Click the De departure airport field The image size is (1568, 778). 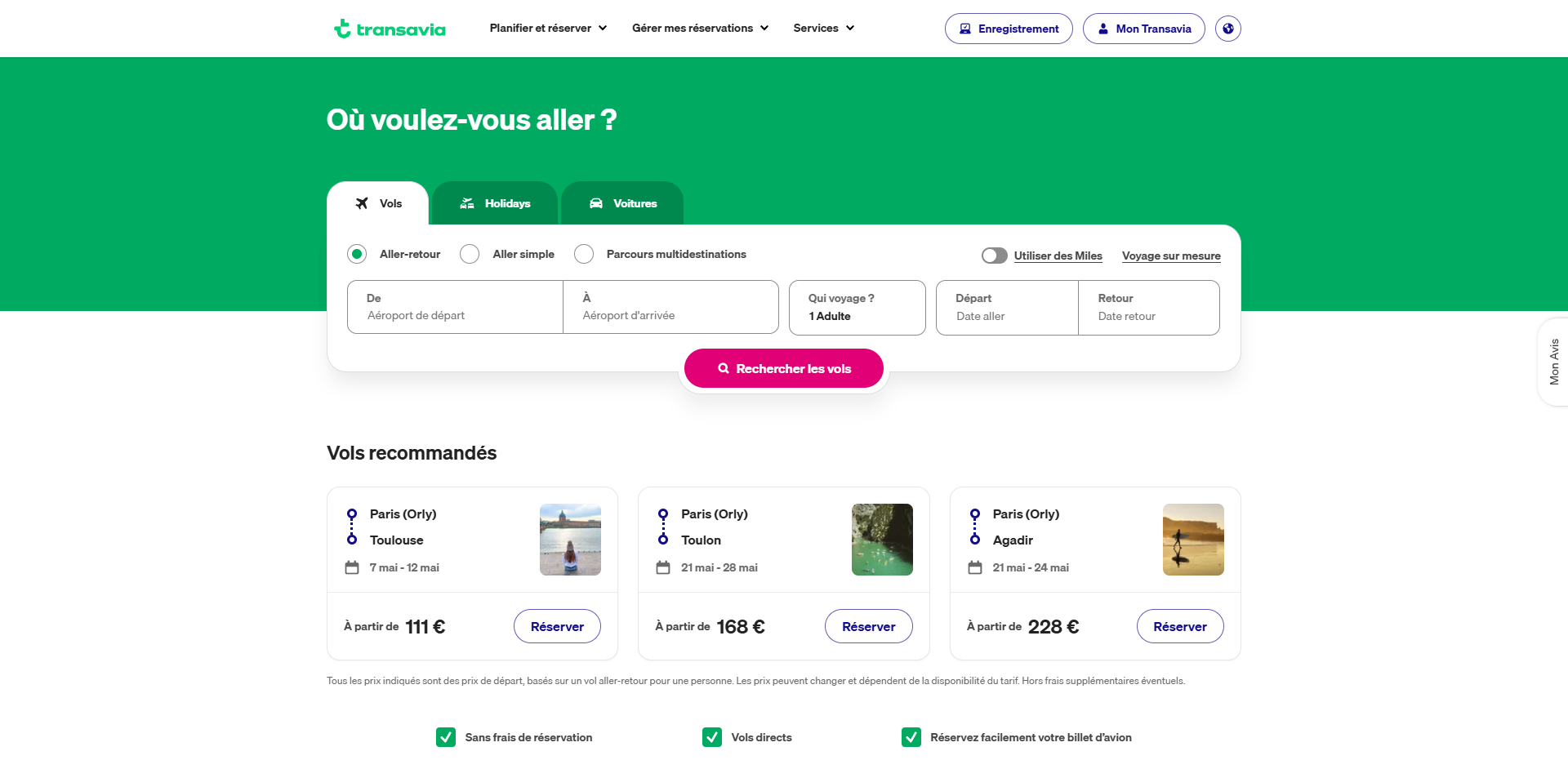tap(455, 307)
